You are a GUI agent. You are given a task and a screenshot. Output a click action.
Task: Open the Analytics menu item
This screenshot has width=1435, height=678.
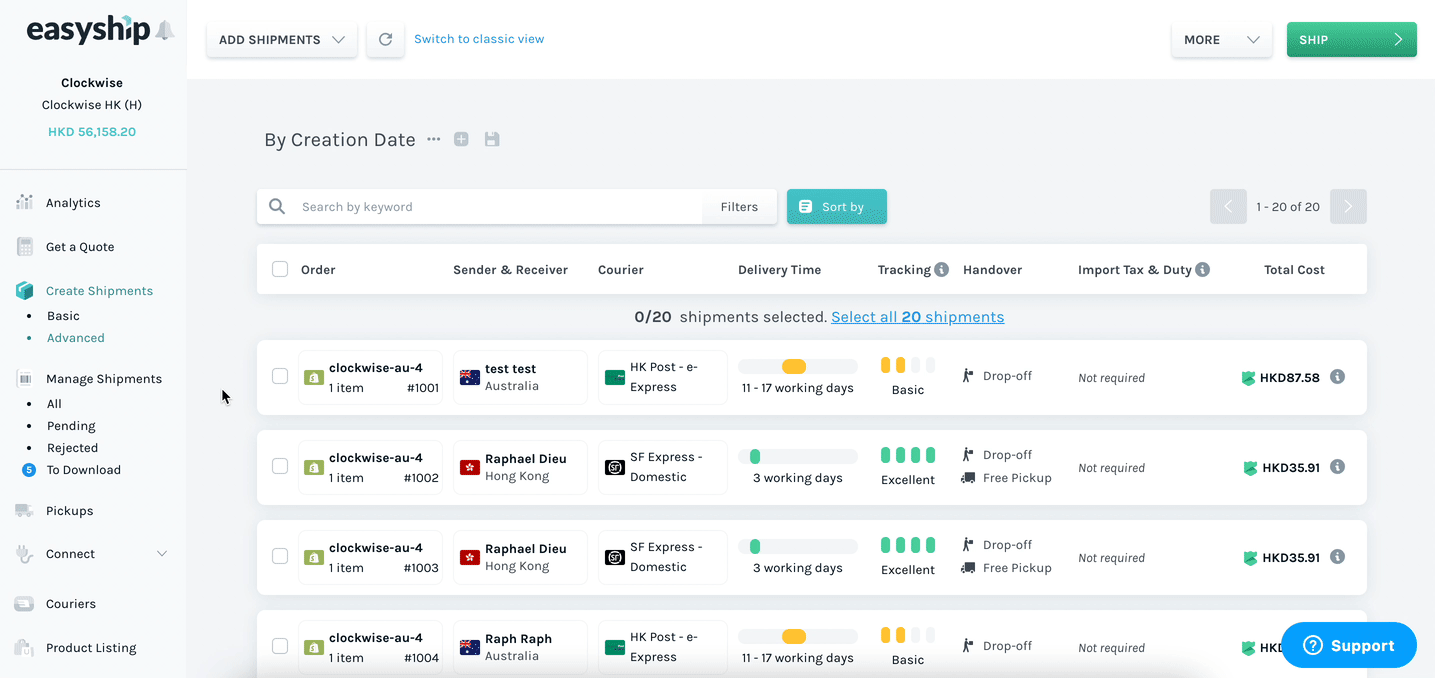click(73, 202)
